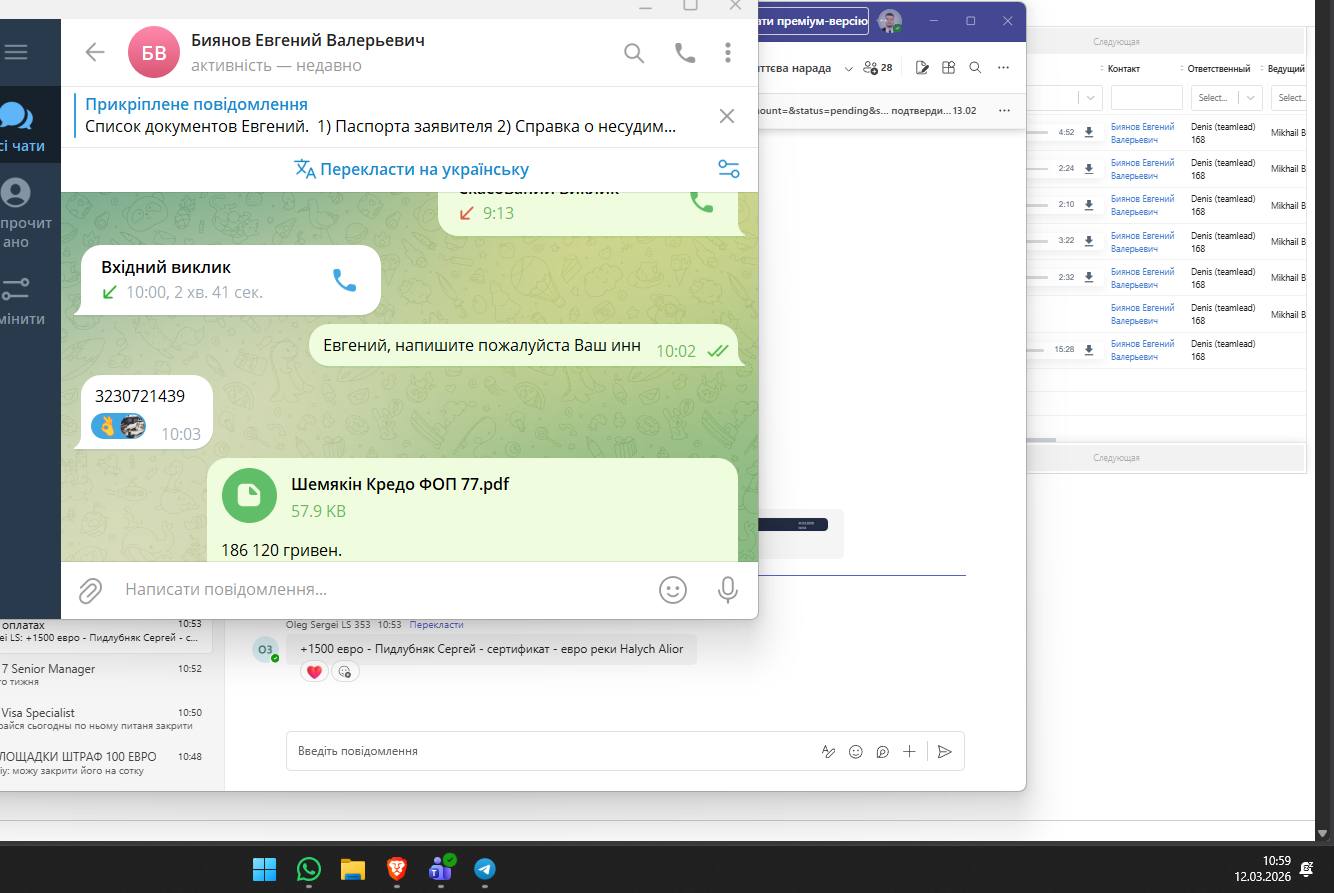Attach a file with the Telegram paperclip
The height and width of the screenshot is (893, 1334).
tap(90, 590)
